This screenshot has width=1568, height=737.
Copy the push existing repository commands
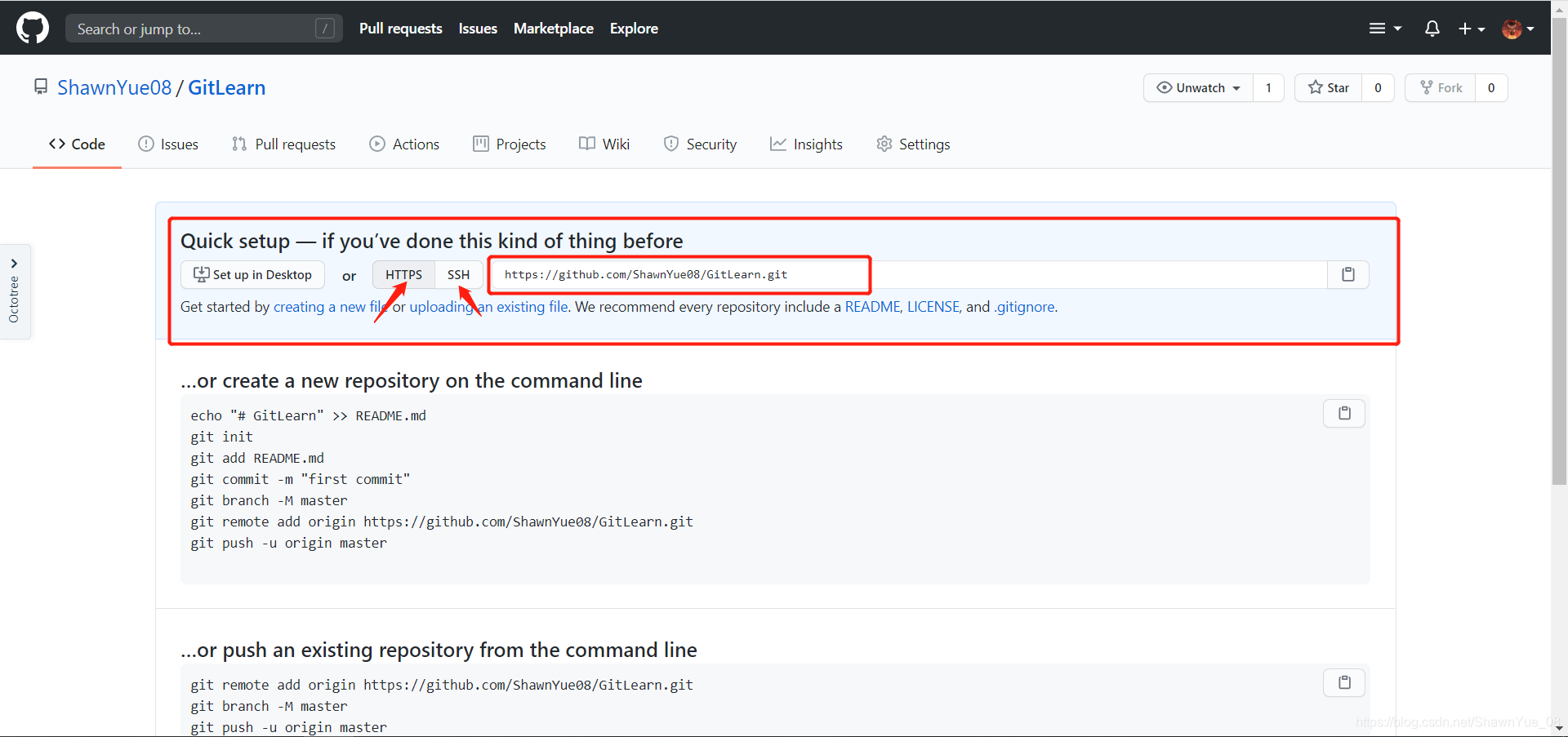coord(1344,682)
